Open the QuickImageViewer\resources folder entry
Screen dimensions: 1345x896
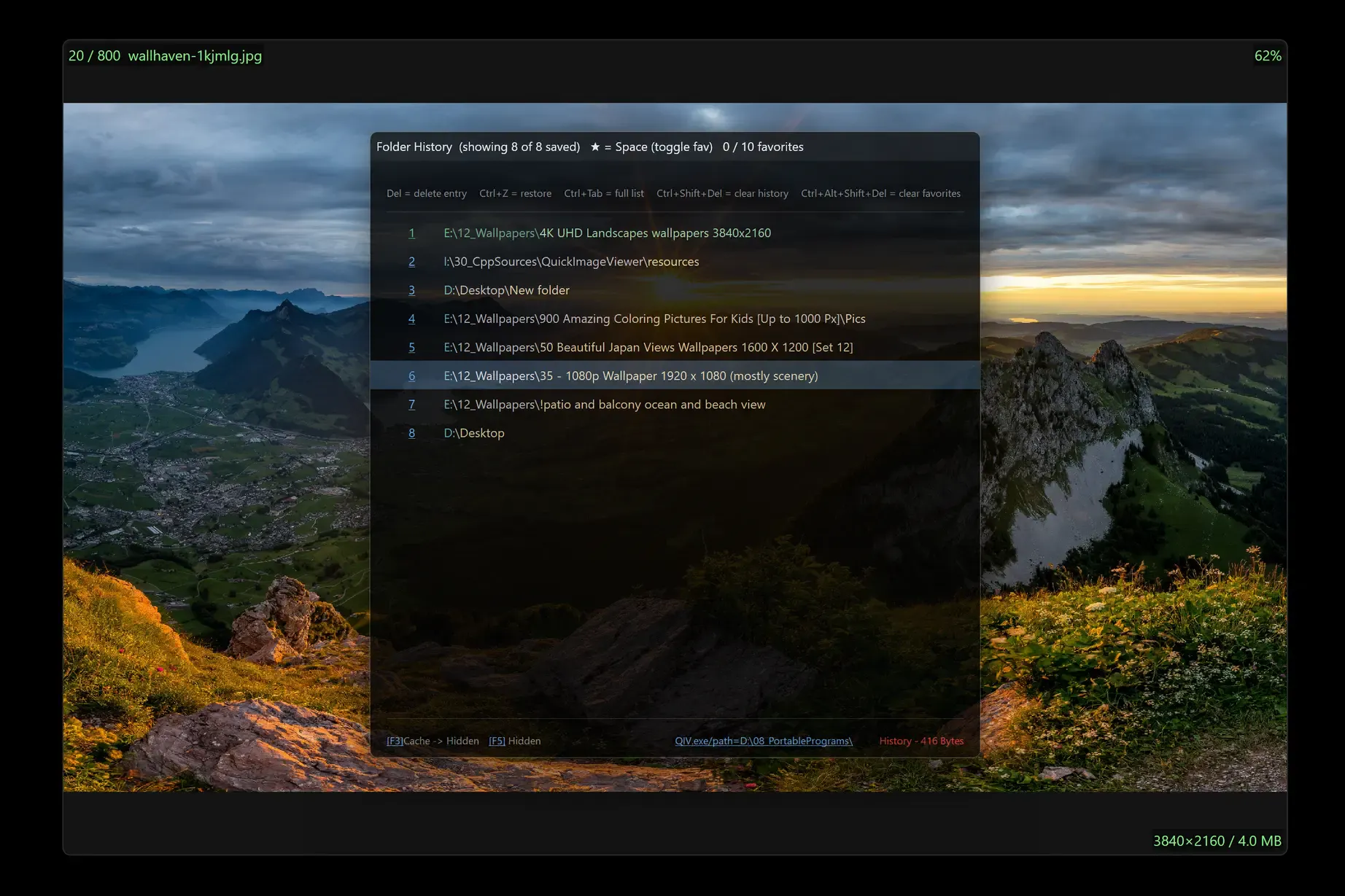[x=571, y=262]
